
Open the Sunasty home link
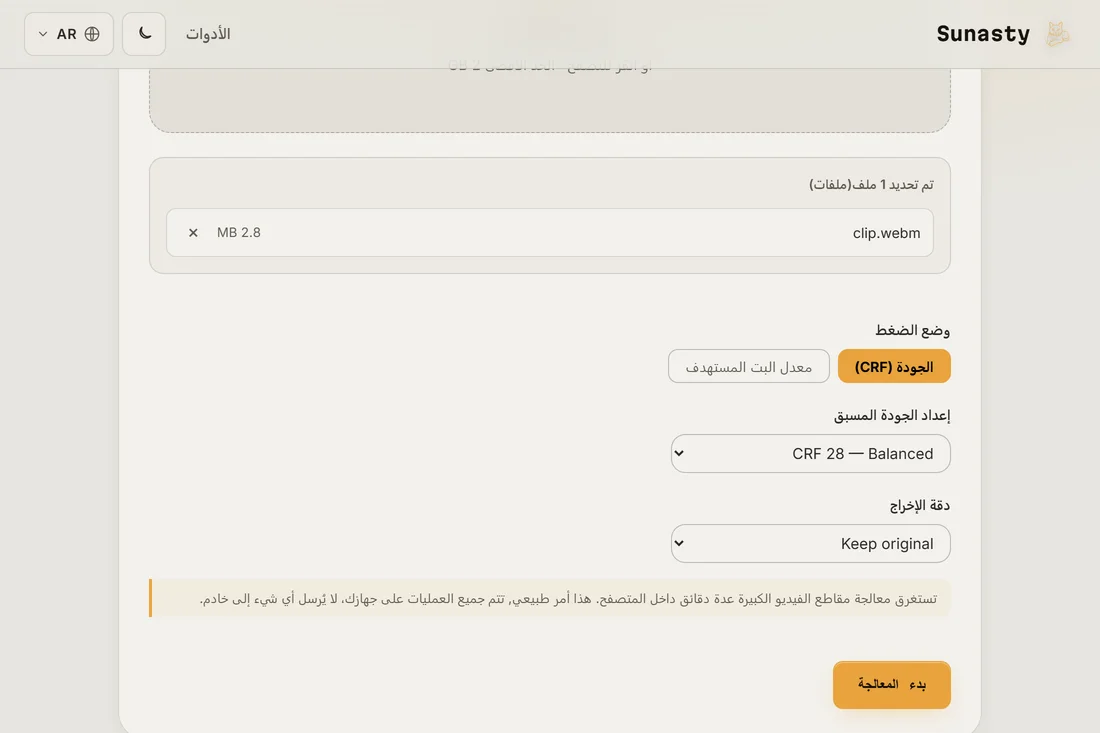coord(1003,34)
